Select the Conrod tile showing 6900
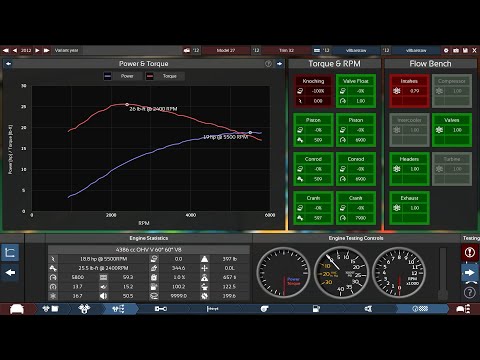480x360 pixels. [356, 169]
